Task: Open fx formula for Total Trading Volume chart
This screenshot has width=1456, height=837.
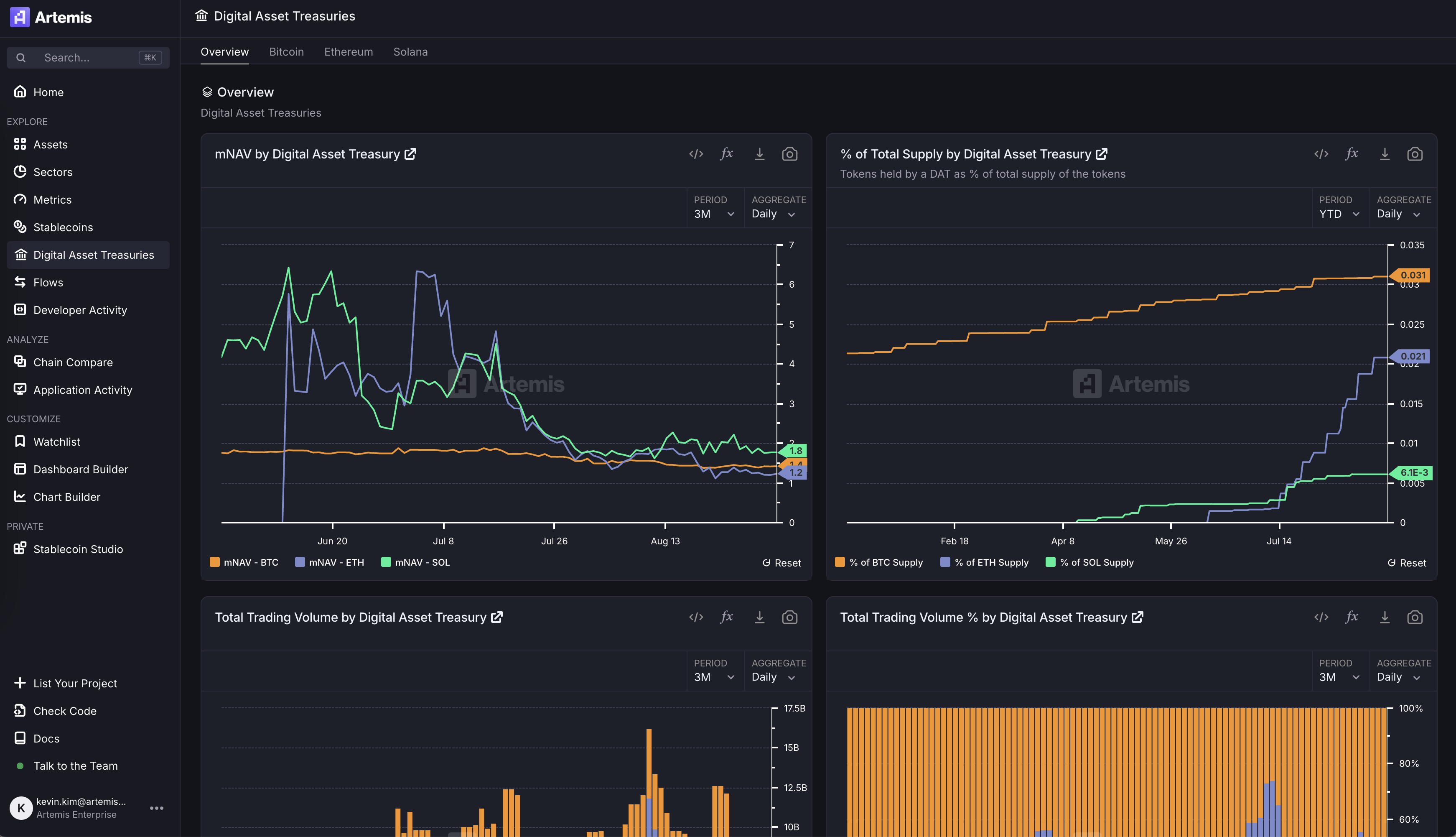Action: (727, 617)
